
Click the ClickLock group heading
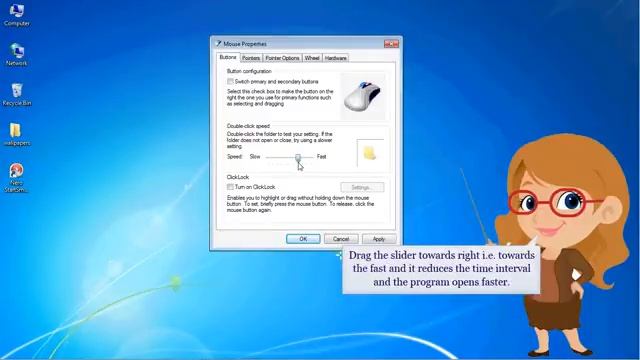pos(238,177)
